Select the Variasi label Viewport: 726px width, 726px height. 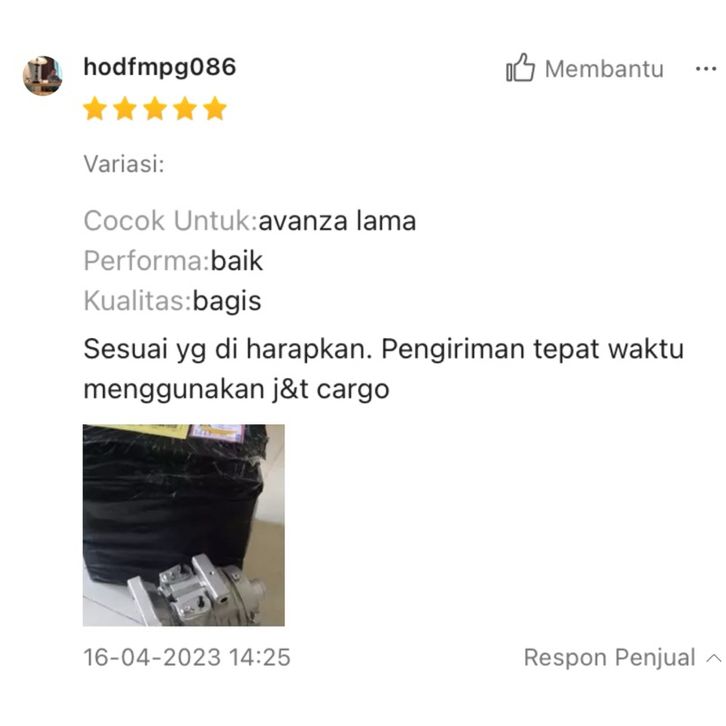tap(124, 163)
